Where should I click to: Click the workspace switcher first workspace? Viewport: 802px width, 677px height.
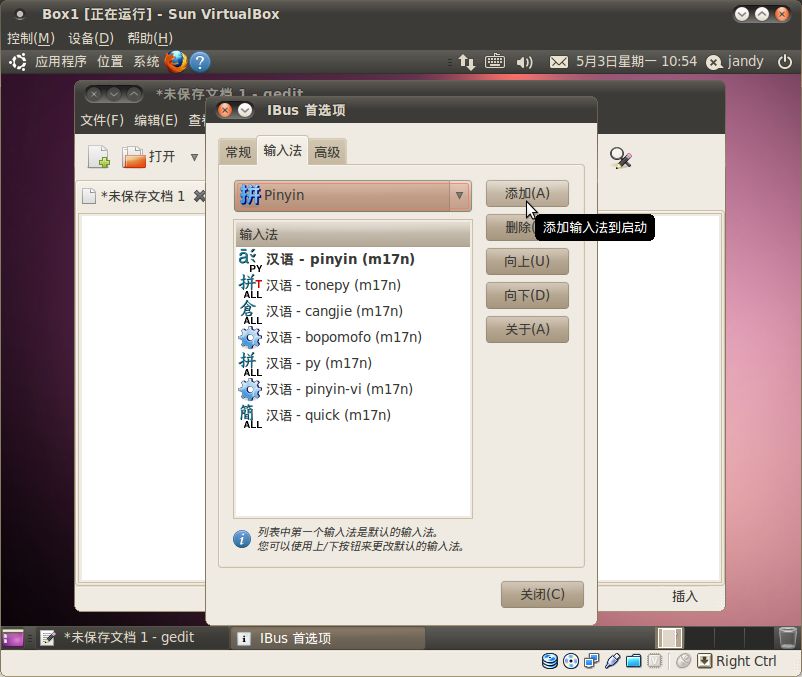pyautogui.click(x=670, y=638)
